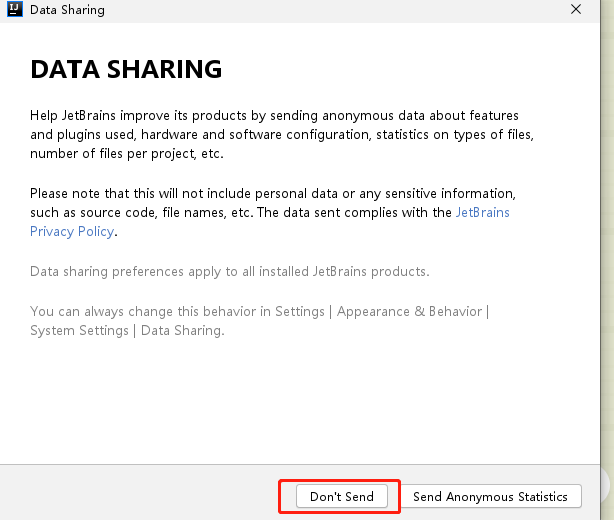The height and width of the screenshot is (520, 614).
Task: Click the 'Help JetBrains improve its products' line
Action: pos(274,116)
